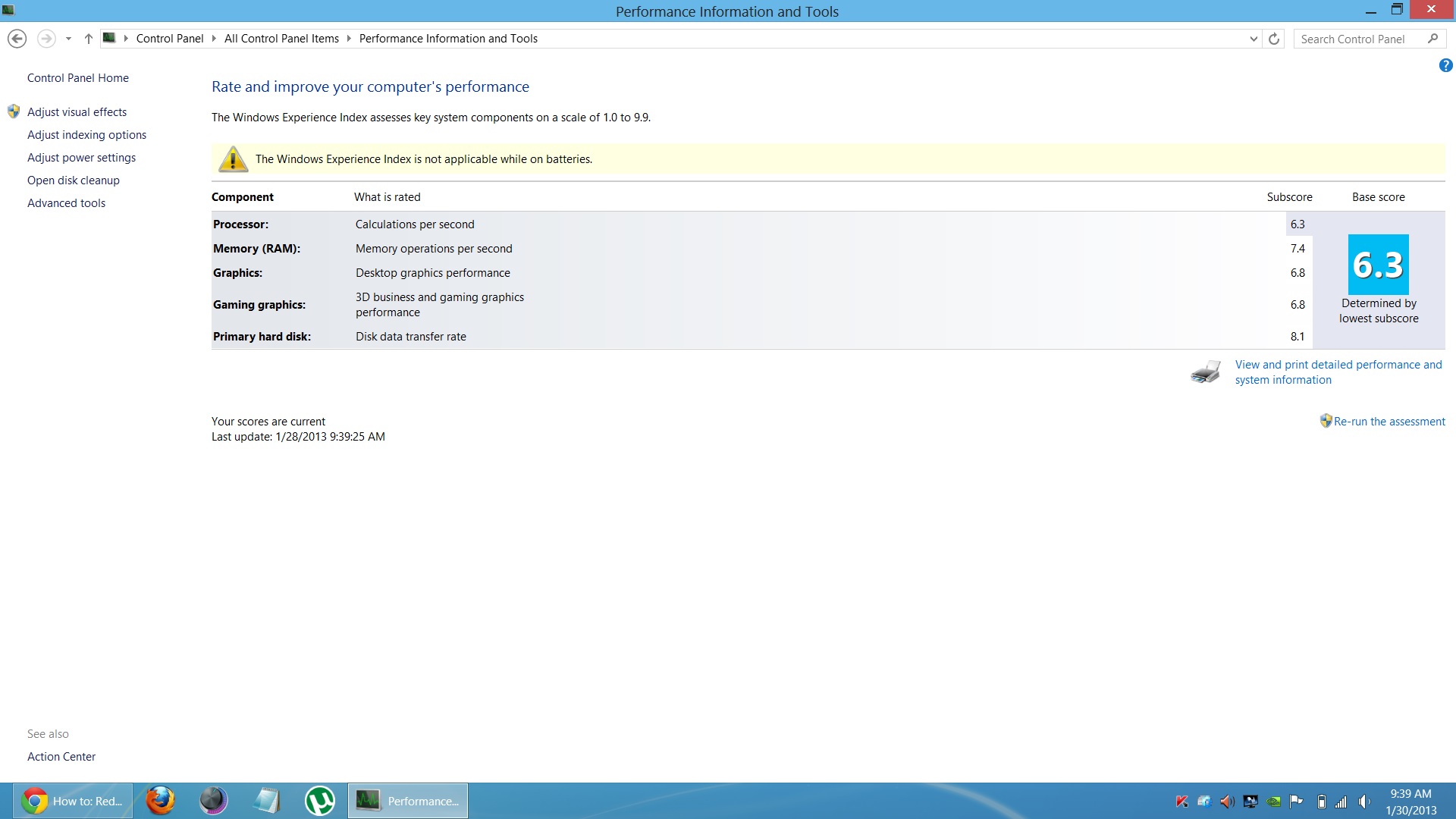The height and width of the screenshot is (819, 1456).
Task: Switch to Chrome taskbar window
Action: tap(73, 801)
